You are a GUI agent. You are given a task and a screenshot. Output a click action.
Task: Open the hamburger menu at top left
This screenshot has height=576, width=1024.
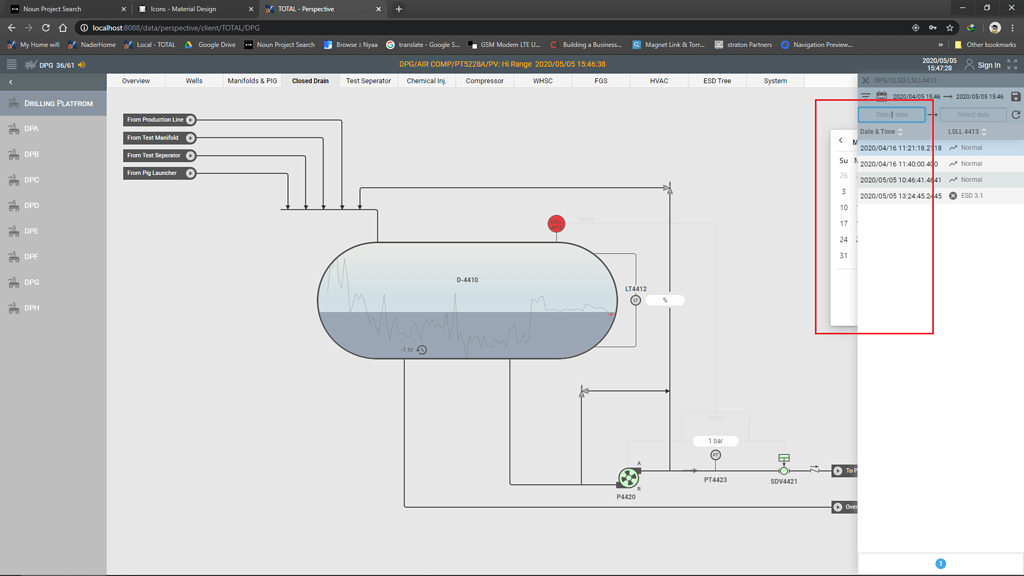pyautogui.click(x=11, y=65)
